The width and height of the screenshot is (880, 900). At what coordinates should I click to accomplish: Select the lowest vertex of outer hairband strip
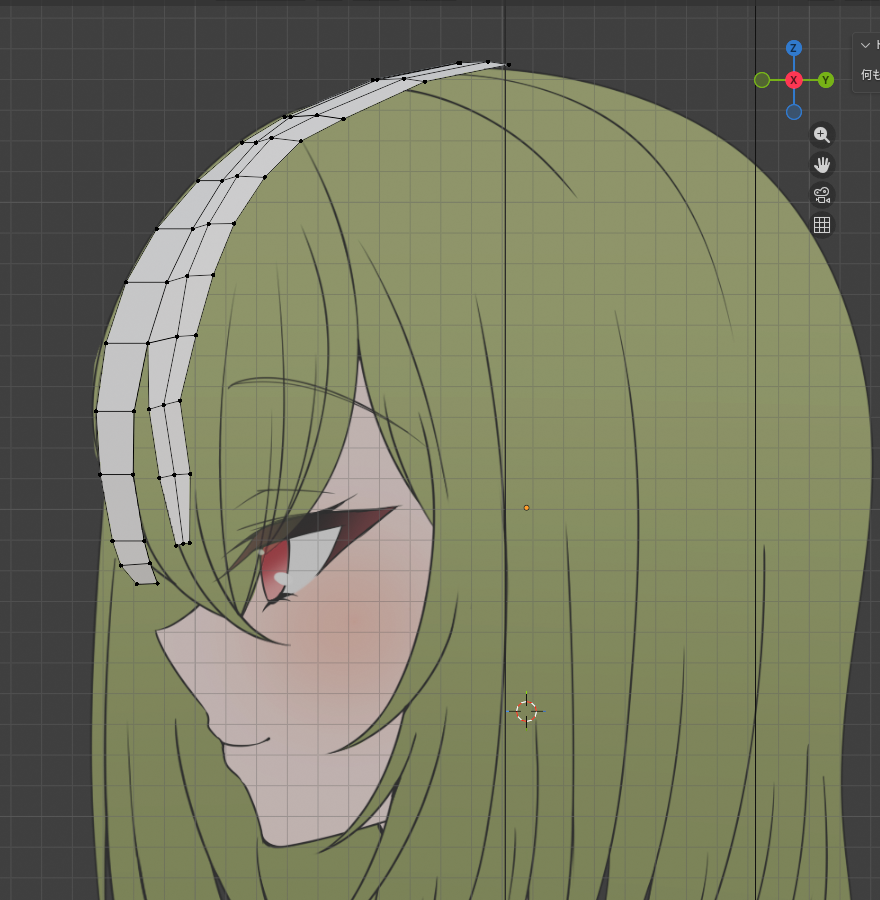(x=137, y=584)
